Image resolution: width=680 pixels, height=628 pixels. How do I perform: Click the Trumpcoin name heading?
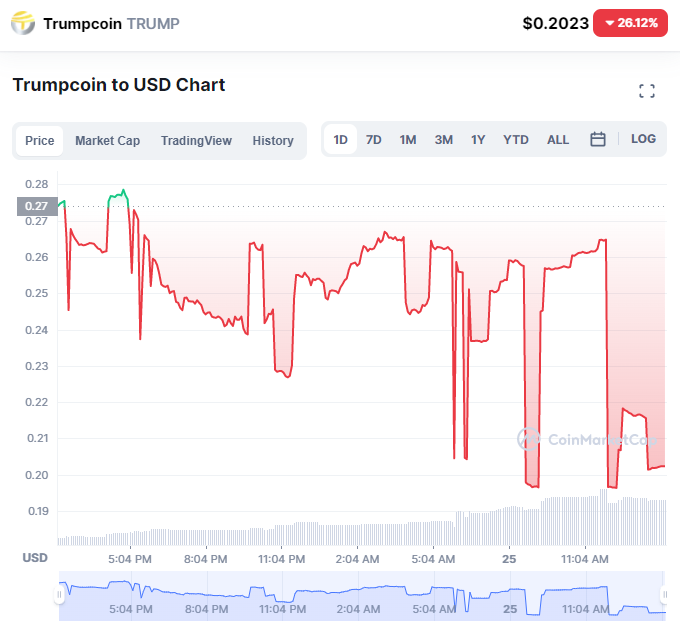pyautogui.click(x=82, y=23)
